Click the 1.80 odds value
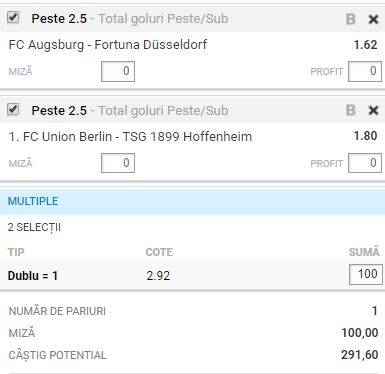The height and width of the screenshot is (374, 385). [365, 136]
